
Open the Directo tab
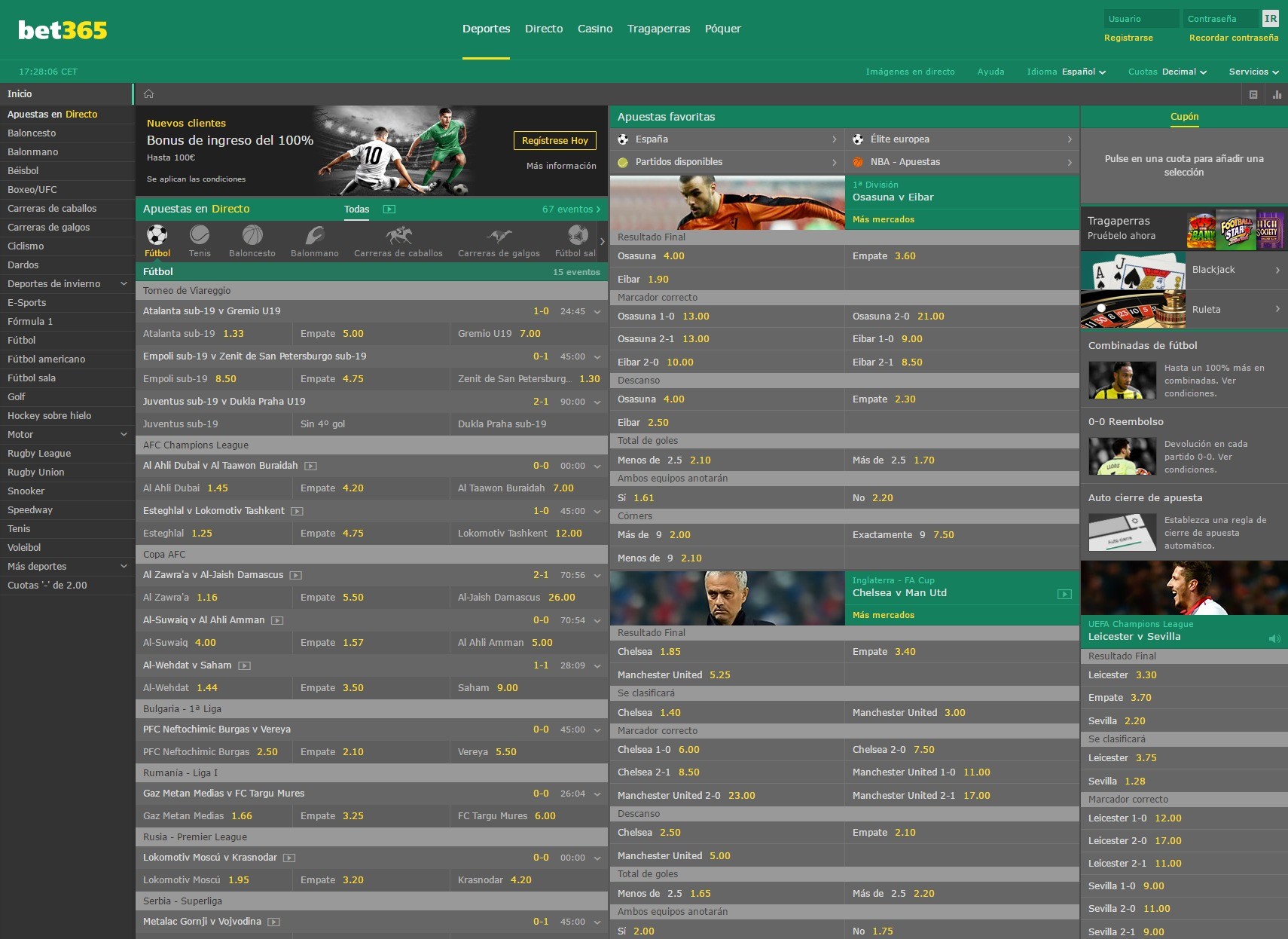pos(544,29)
